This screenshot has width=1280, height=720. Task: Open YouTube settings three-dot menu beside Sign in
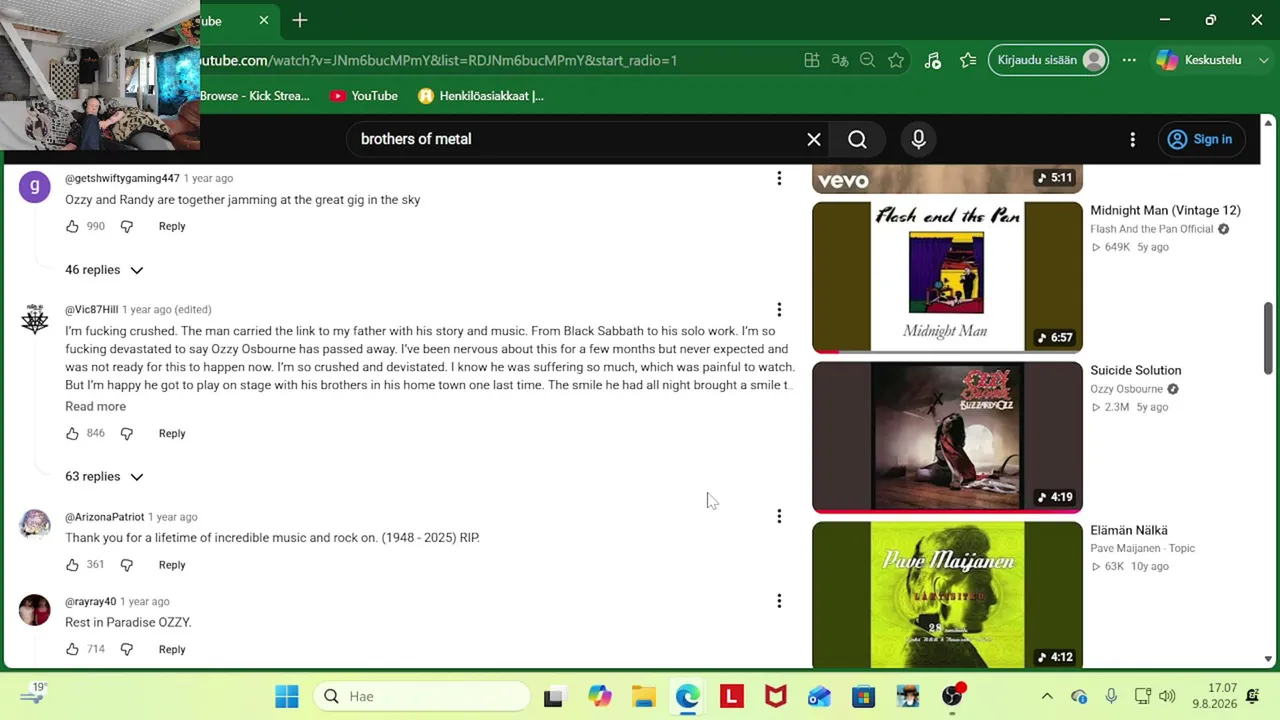[1132, 139]
